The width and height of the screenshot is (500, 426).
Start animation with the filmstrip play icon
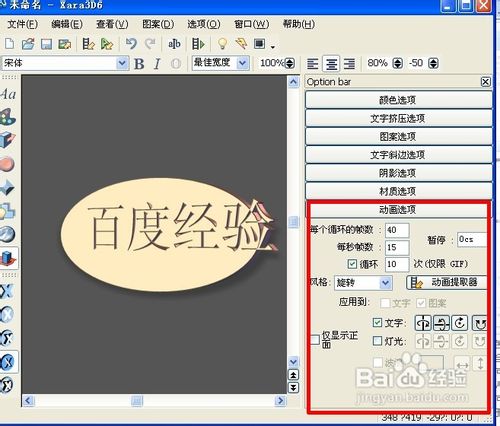click(x=198, y=44)
